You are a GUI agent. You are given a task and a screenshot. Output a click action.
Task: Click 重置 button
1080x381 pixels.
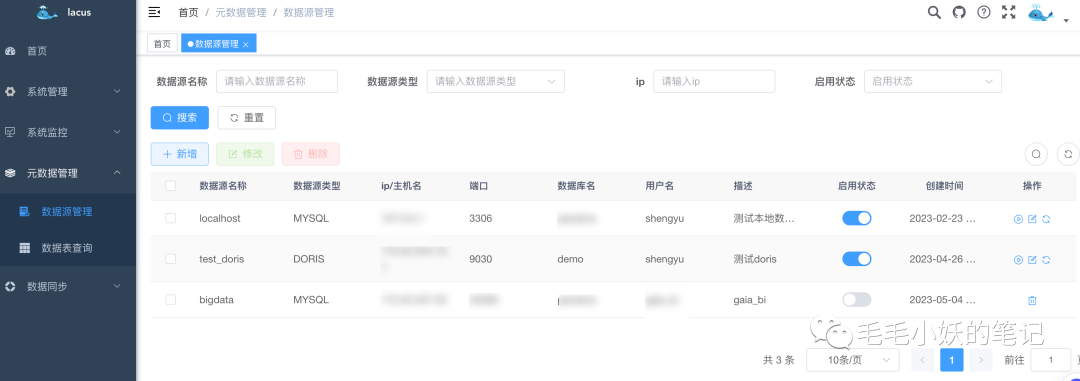247,118
